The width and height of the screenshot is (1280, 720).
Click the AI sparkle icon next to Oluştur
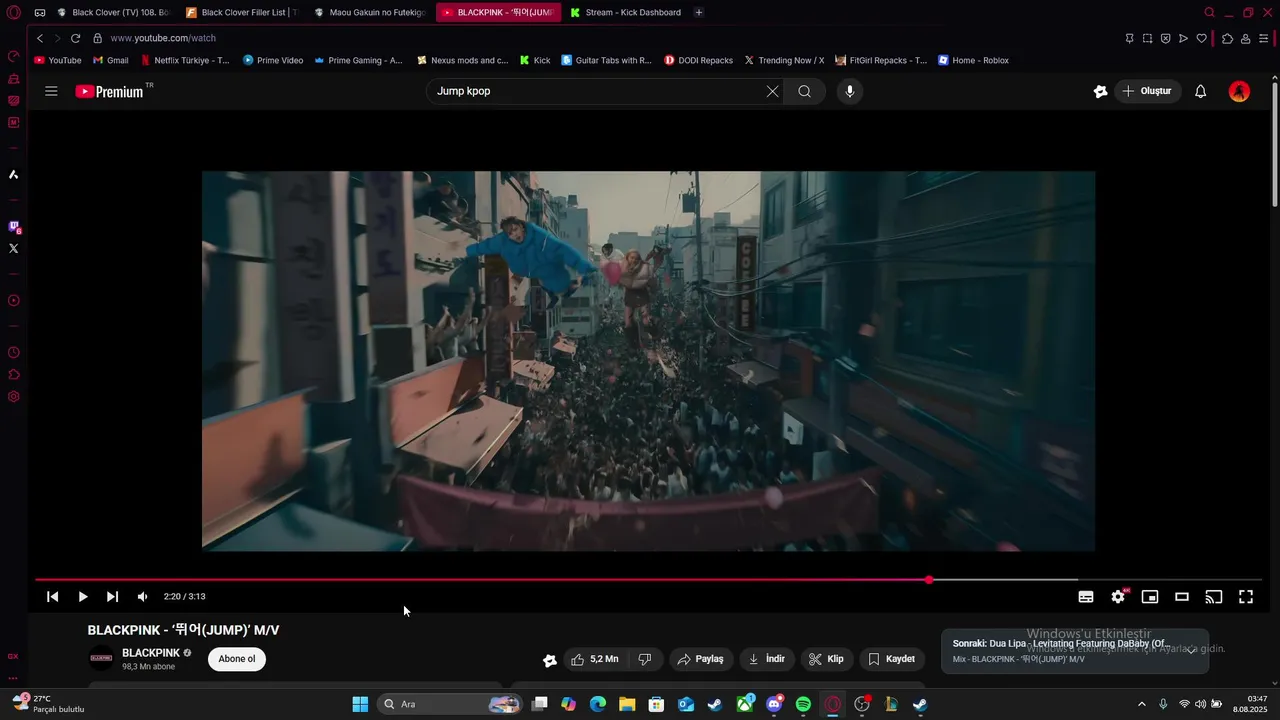pos(1100,91)
